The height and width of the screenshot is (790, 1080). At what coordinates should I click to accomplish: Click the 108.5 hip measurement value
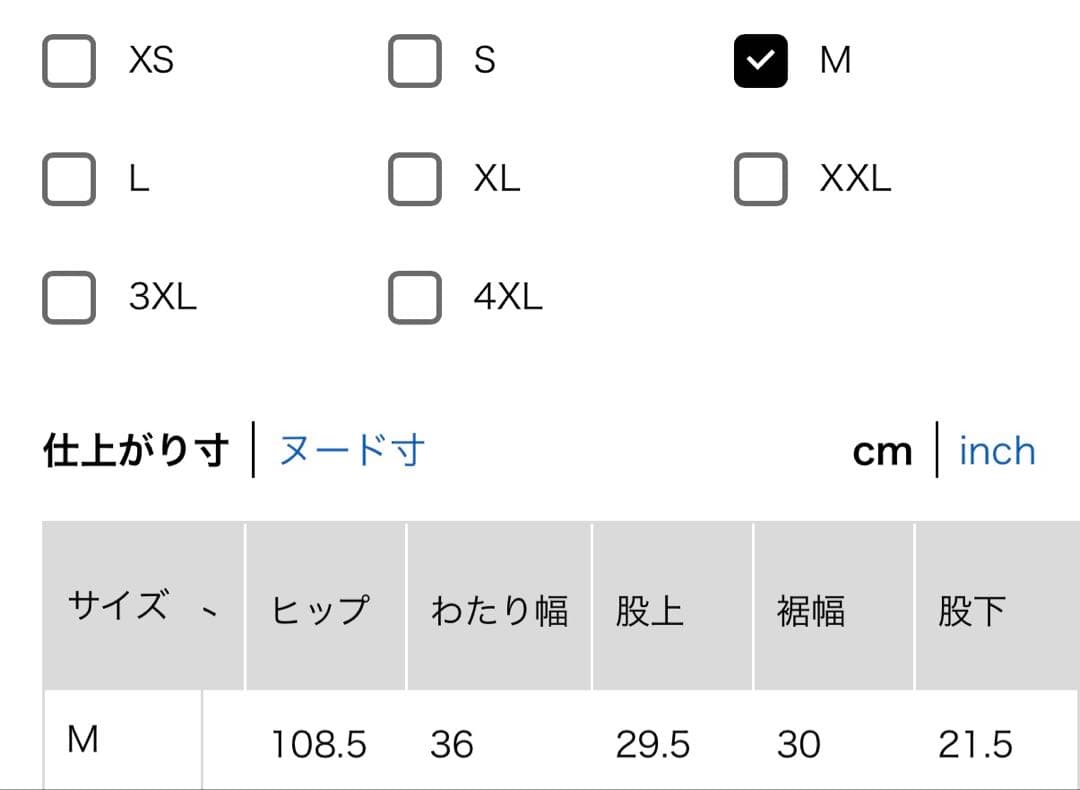[319, 745]
